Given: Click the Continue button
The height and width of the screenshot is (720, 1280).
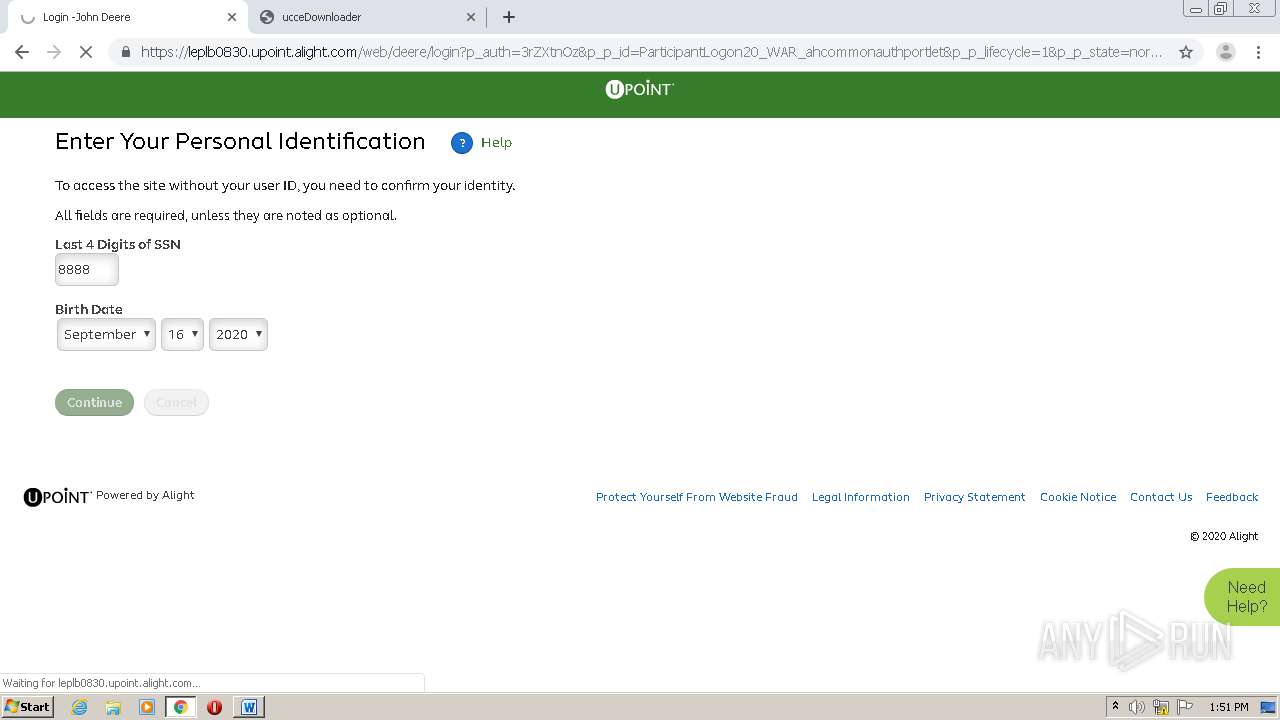Looking at the screenshot, I should pyautogui.click(x=94, y=402).
